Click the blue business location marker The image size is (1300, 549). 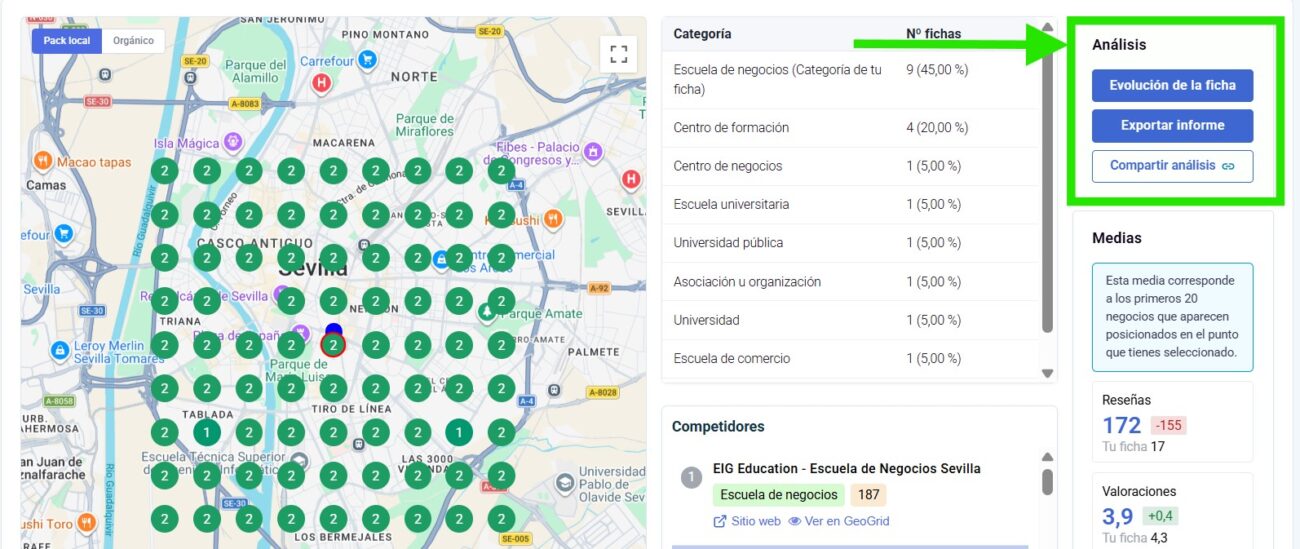click(333, 330)
